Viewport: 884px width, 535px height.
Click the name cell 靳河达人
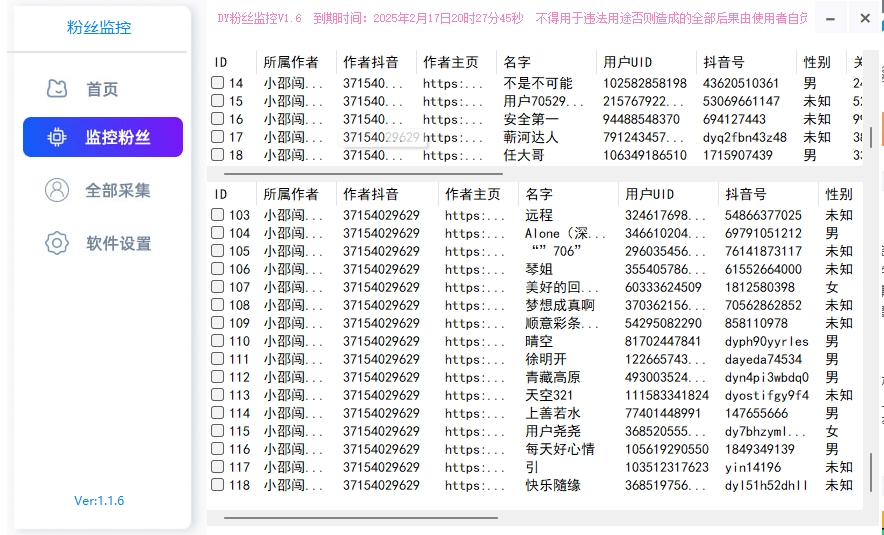pyautogui.click(x=531, y=138)
